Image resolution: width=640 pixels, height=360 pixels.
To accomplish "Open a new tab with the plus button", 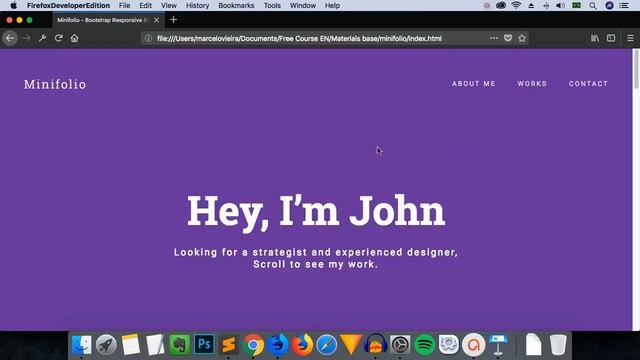I will tap(173, 20).
